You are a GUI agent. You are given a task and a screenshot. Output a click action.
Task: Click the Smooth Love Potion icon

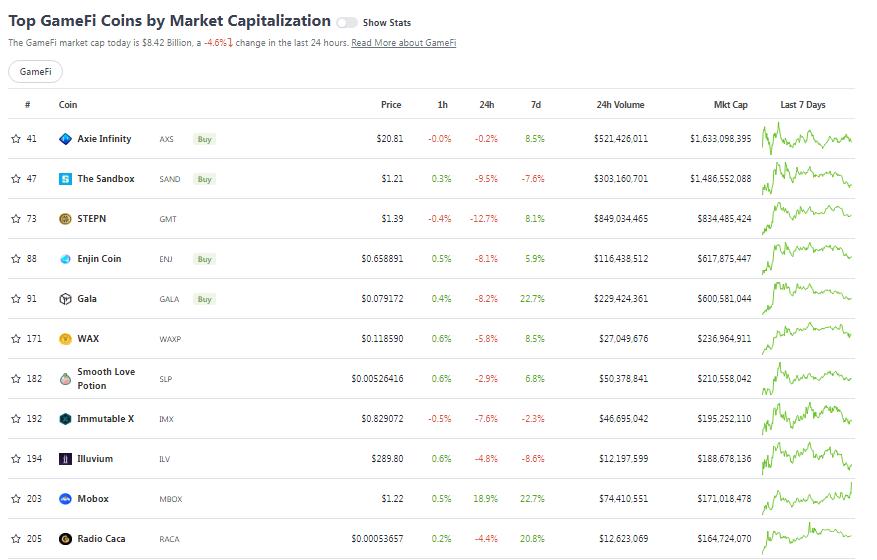pyautogui.click(x=66, y=379)
